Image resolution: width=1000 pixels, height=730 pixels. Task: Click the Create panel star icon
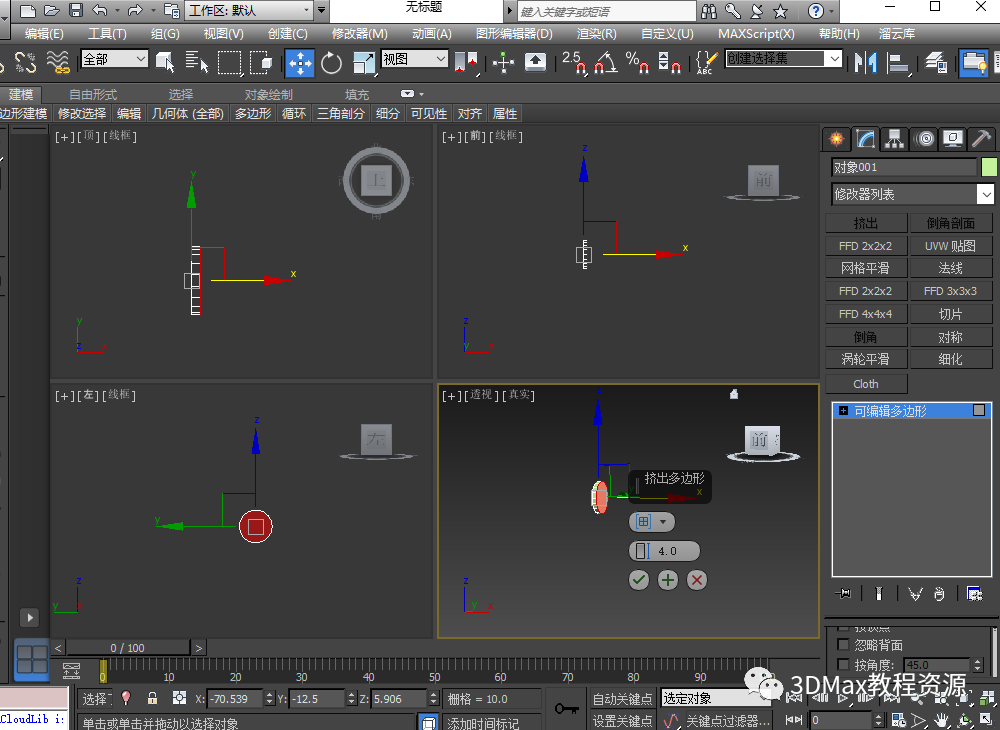coord(836,139)
